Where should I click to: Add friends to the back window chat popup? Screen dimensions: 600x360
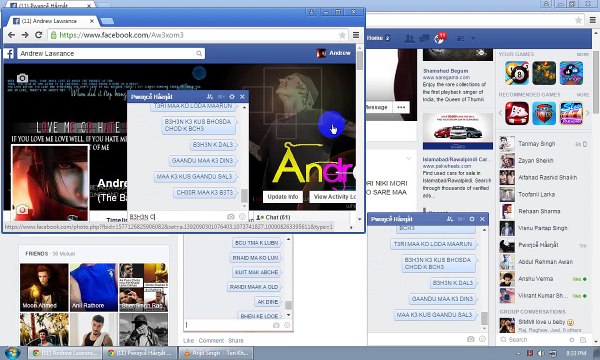pyautogui.click(x=450, y=219)
